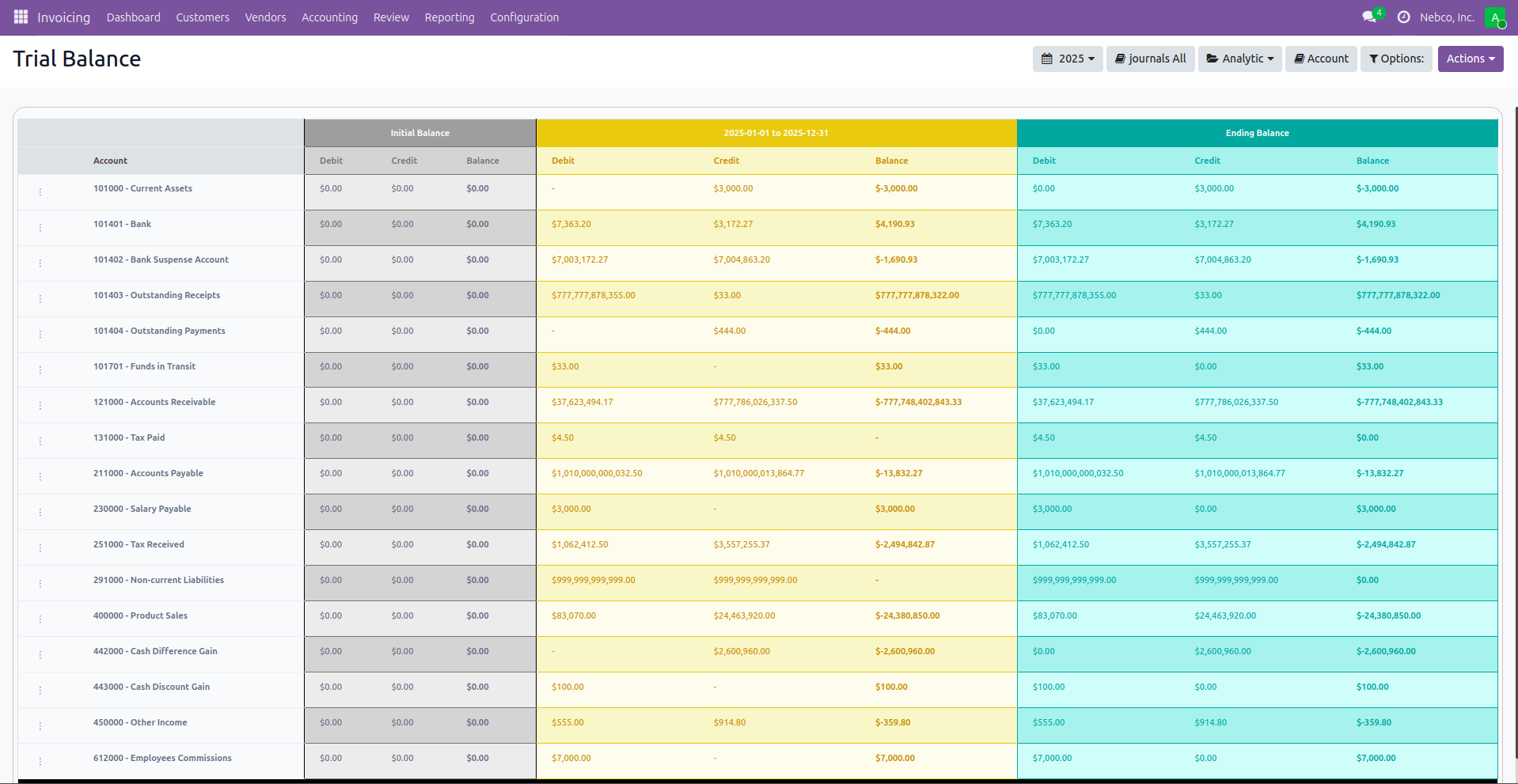The width and height of the screenshot is (1518, 784).
Task: Open row options for 121000 - Accounts Receivable
Action: click(40, 406)
